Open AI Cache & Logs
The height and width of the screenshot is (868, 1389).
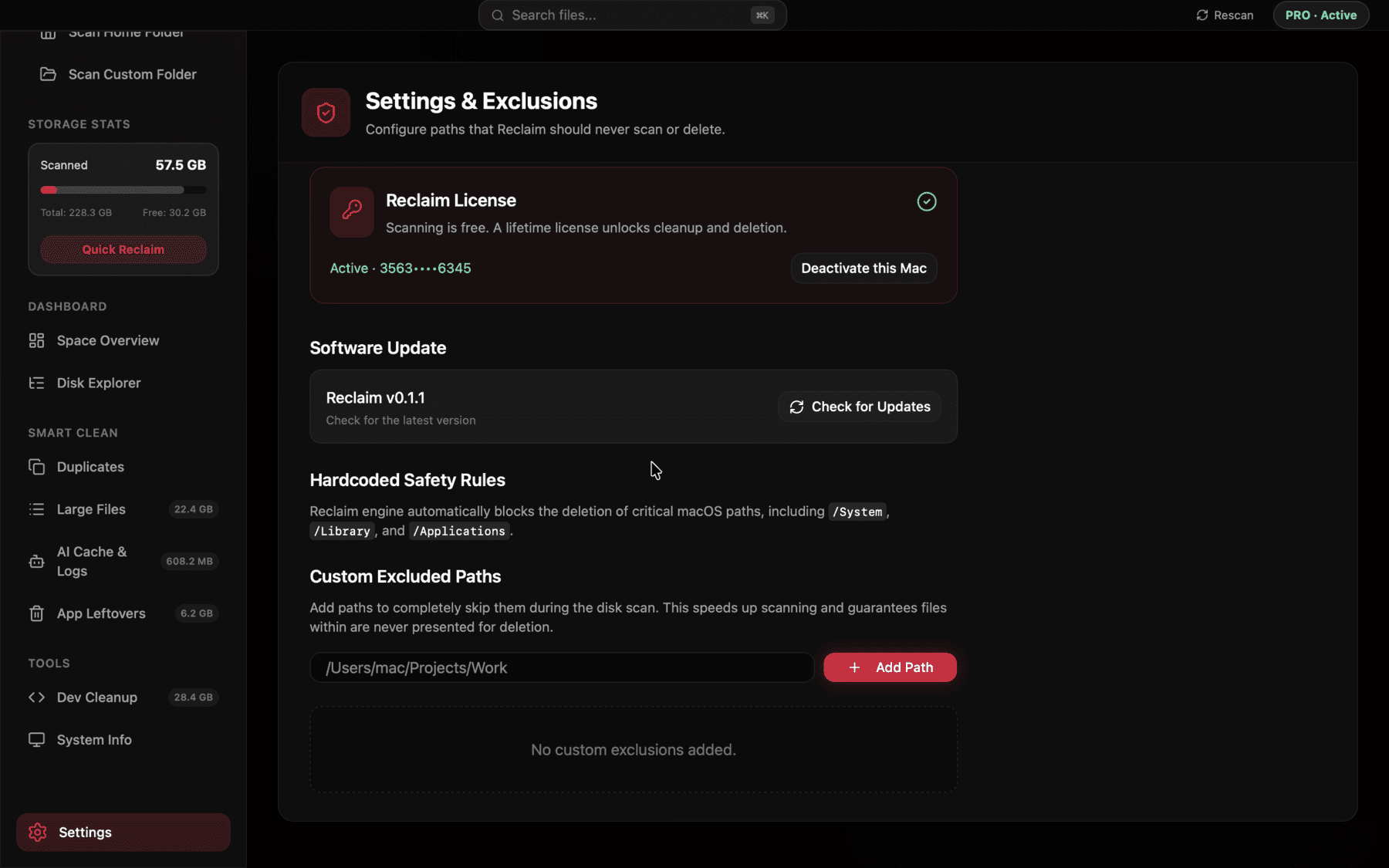(123, 562)
